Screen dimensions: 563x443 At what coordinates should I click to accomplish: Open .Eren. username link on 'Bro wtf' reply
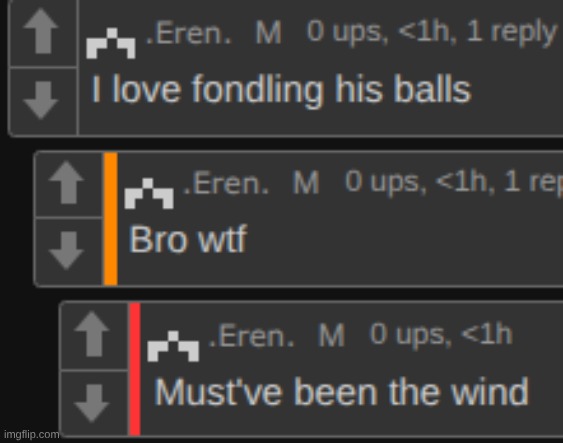tap(226, 183)
